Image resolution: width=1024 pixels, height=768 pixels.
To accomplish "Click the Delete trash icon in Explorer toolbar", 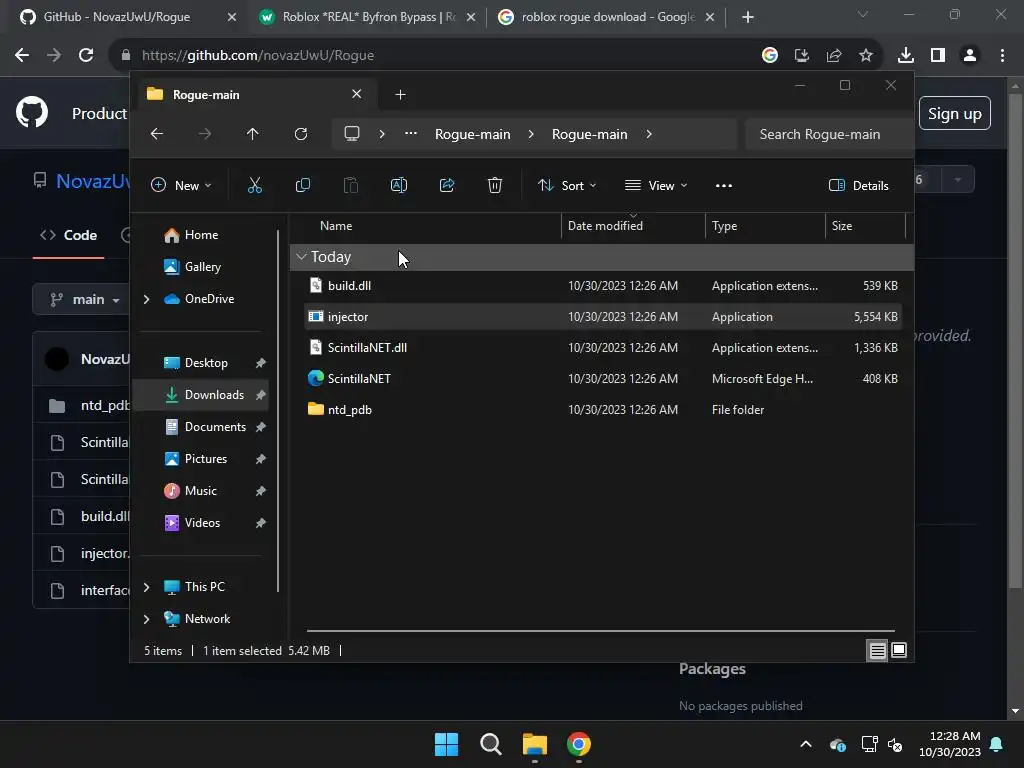I will [x=495, y=185].
